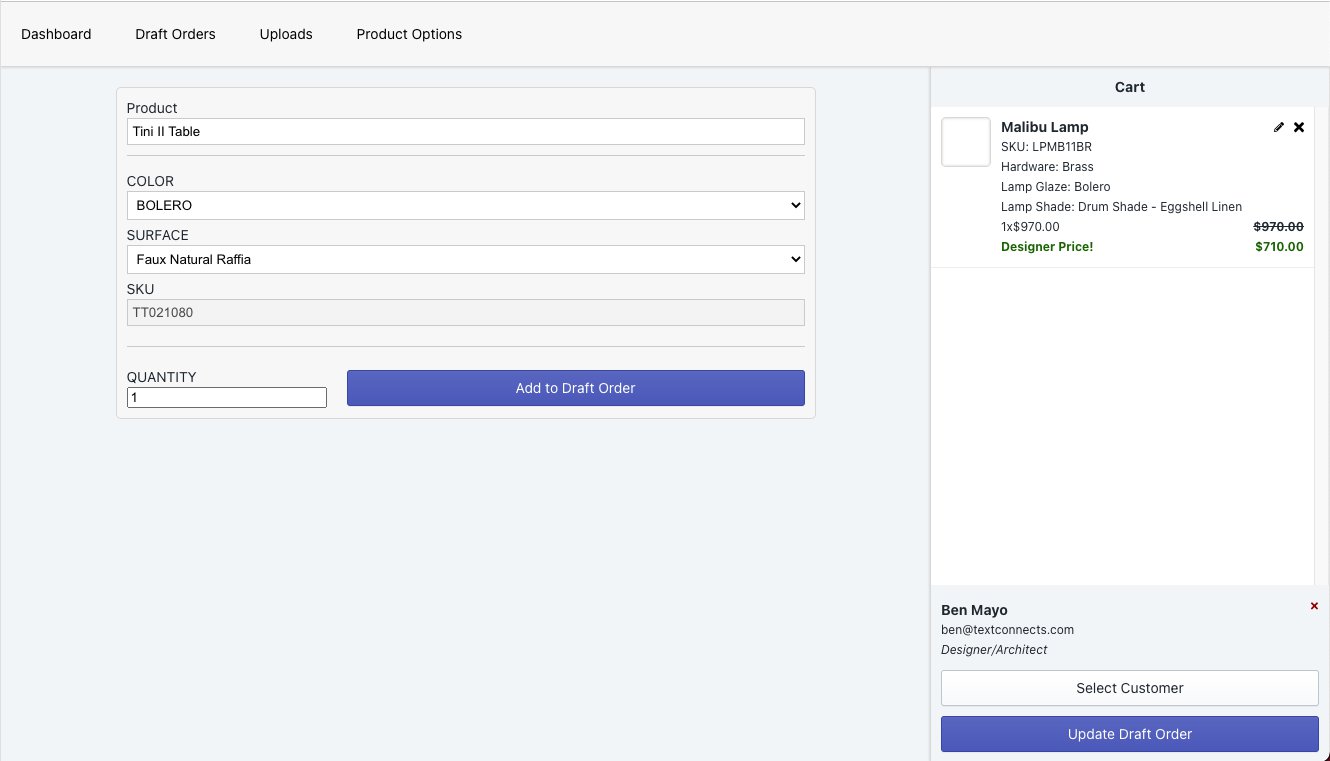Click the read-only SKU field TT021080

tap(465, 312)
